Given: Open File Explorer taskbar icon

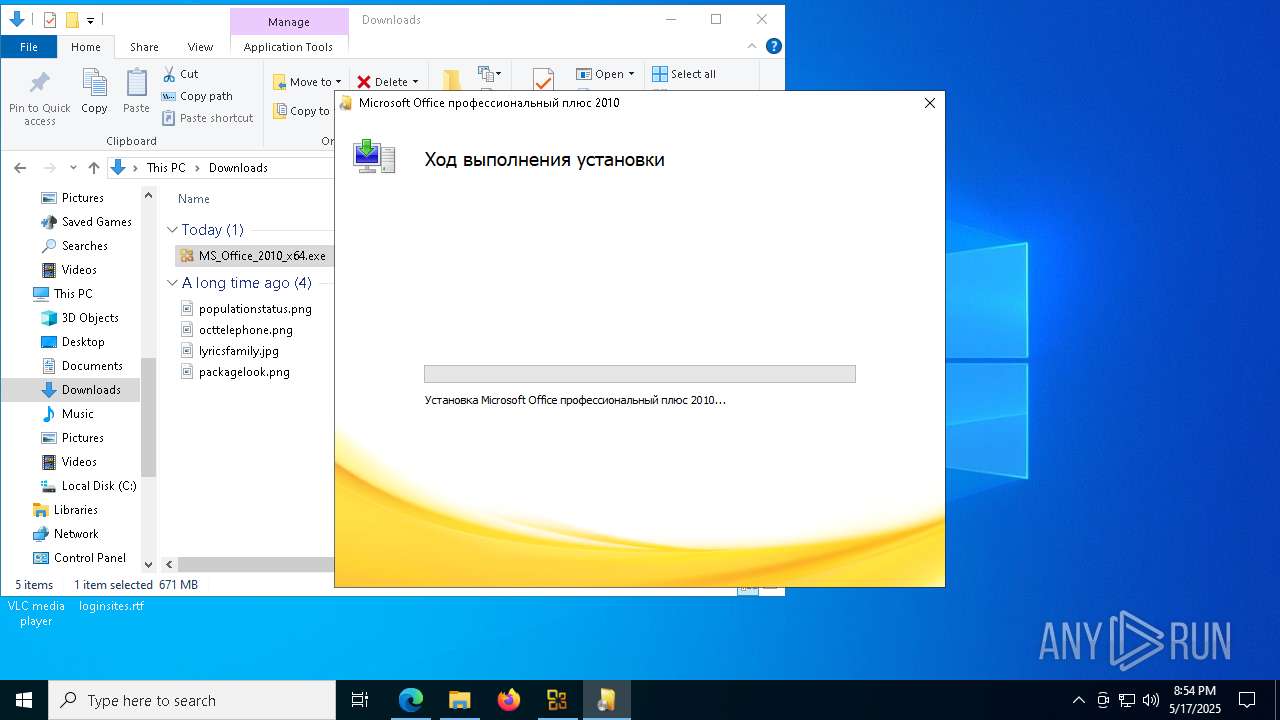Looking at the screenshot, I should tap(459, 700).
